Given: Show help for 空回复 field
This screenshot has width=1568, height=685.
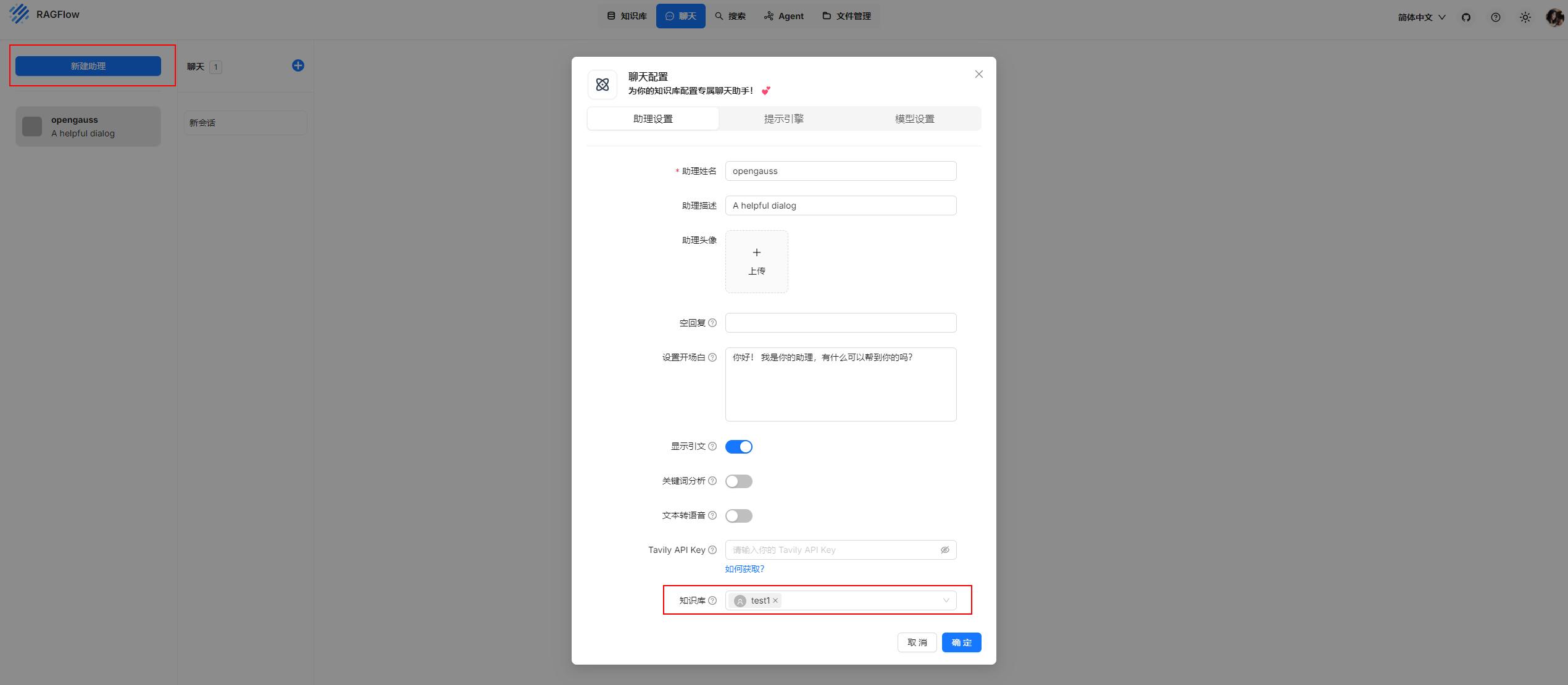Looking at the screenshot, I should click(x=712, y=323).
